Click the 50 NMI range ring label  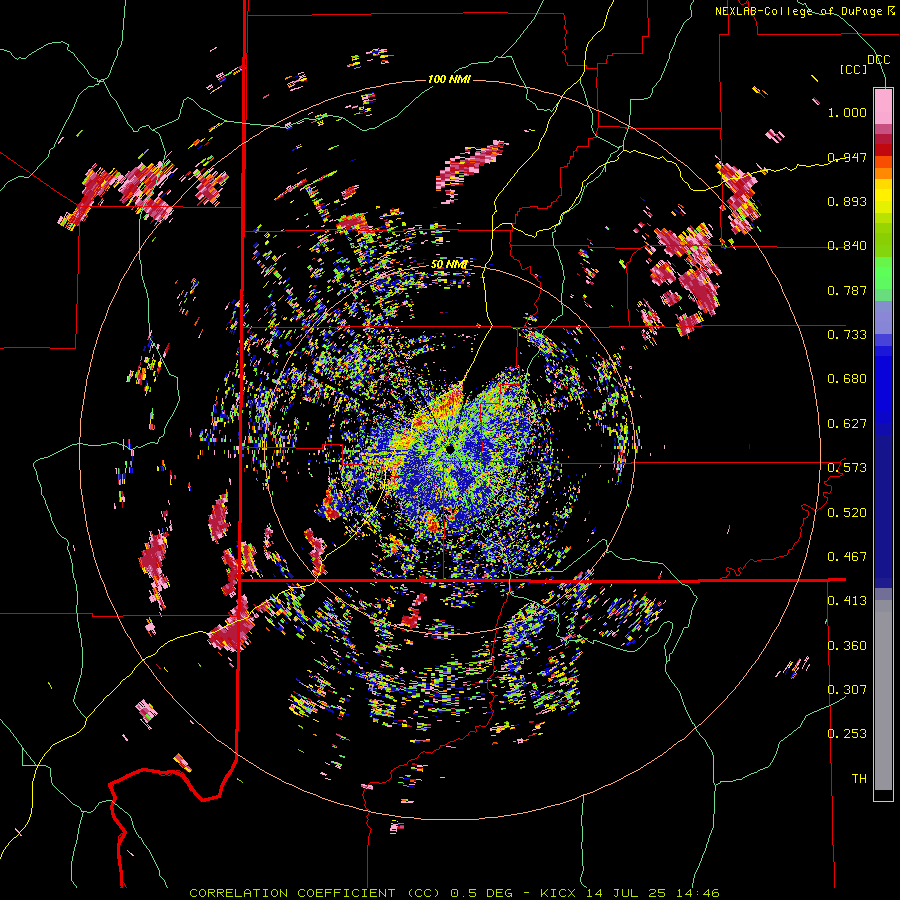pos(449,265)
